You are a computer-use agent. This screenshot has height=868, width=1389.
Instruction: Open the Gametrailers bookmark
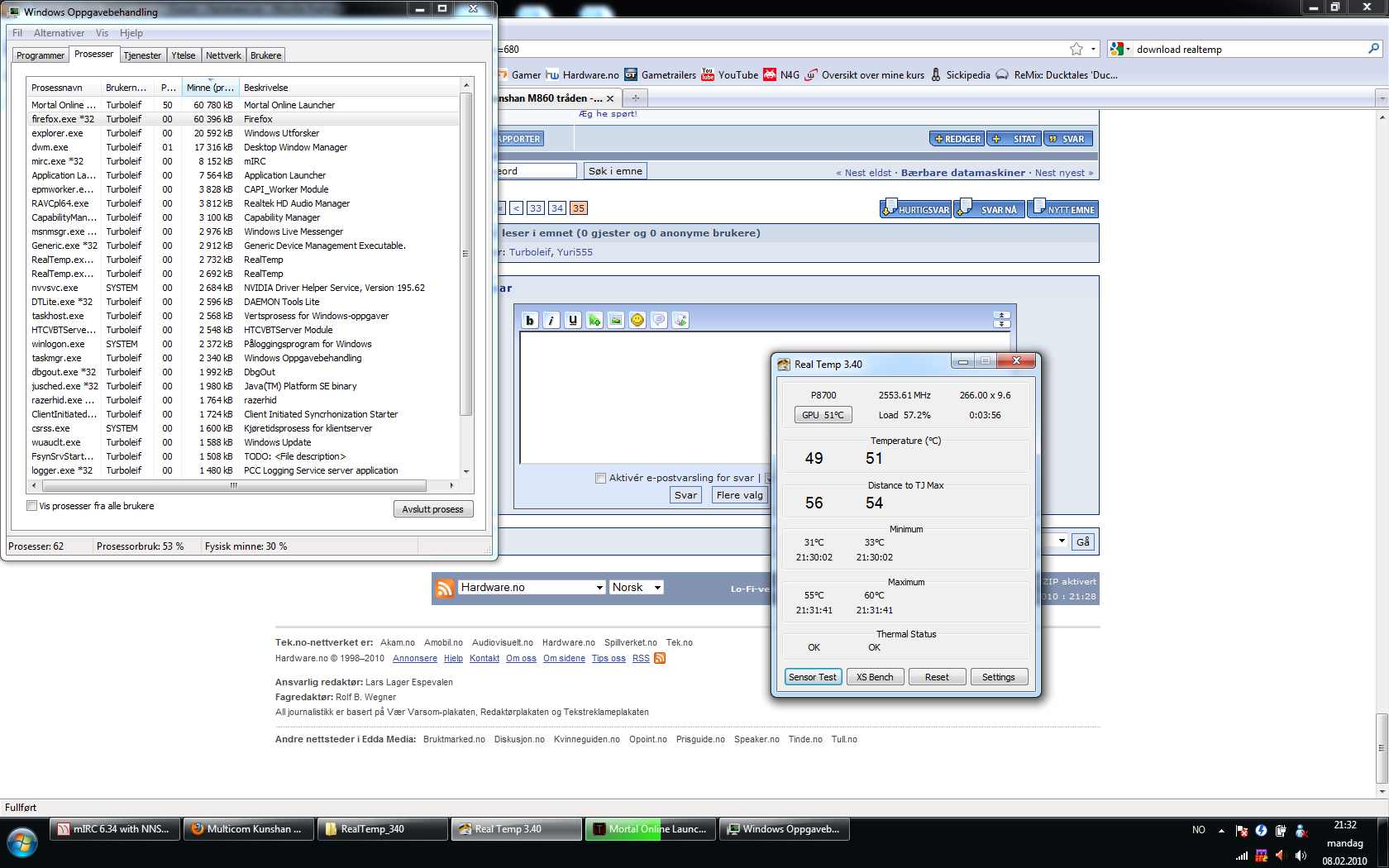[660, 75]
